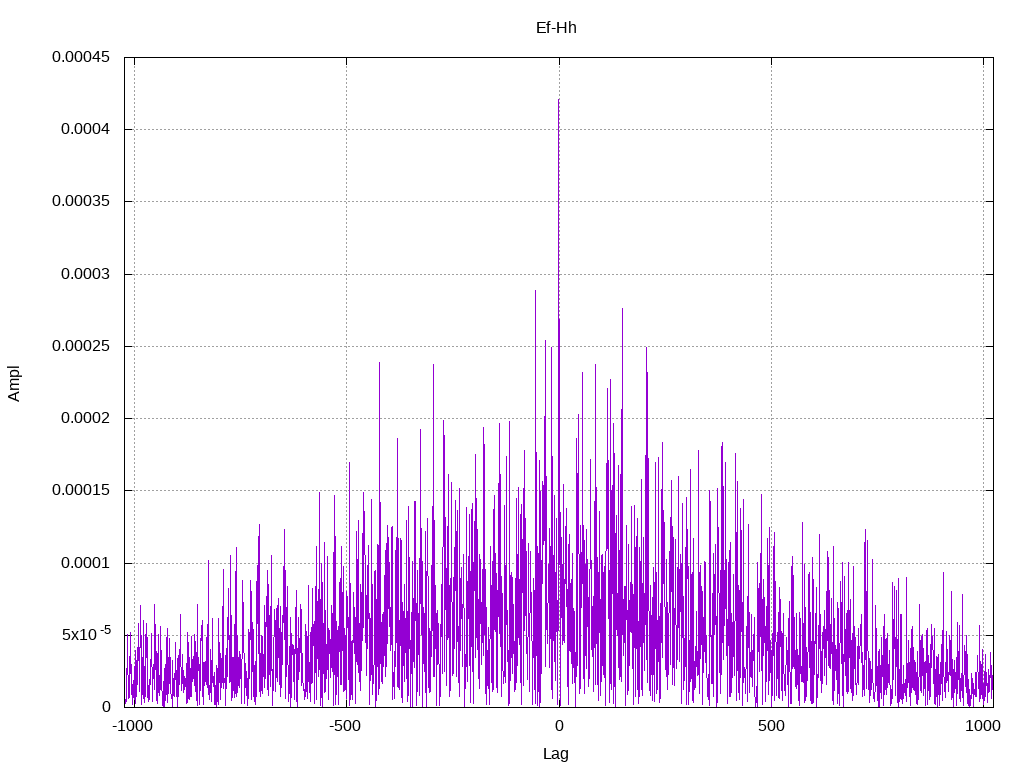
Task: Click the y-axis label 'Ampl'
Action: pyautogui.click(x=14, y=383)
